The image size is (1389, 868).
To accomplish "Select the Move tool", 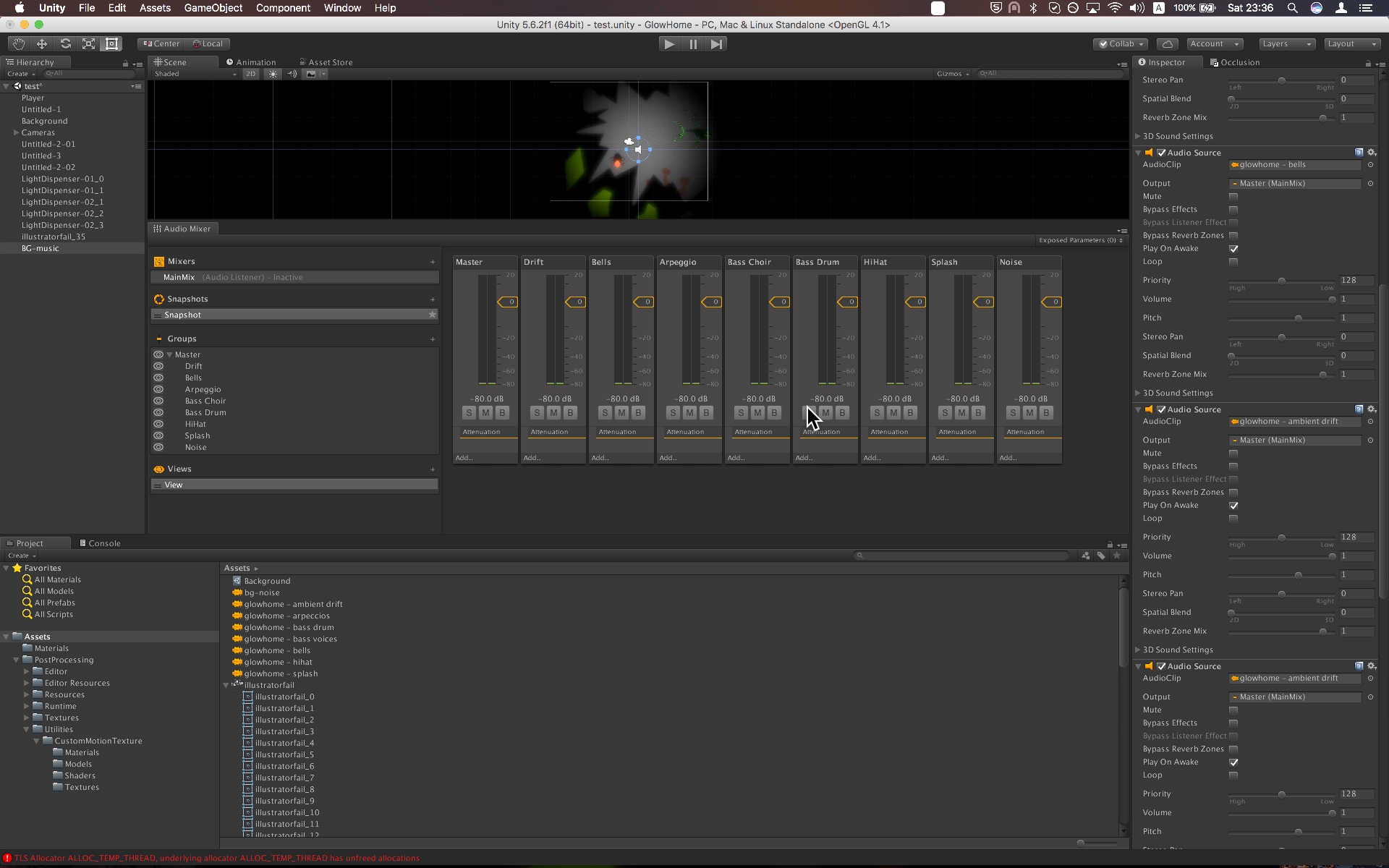I will click(x=42, y=44).
